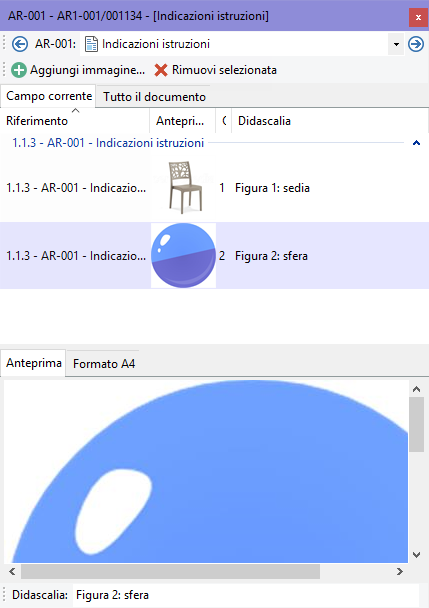Switch to Tutto il documento tab
The width and height of the screenshot is (429, 608).
[154, 97]
